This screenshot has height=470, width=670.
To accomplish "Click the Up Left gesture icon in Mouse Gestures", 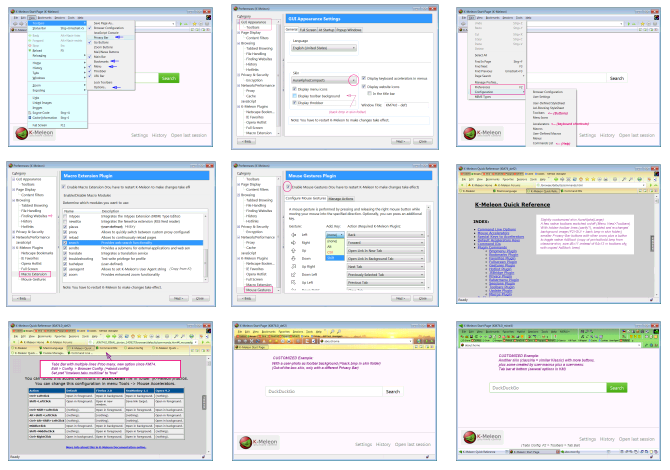I will pyautogui.click(x=293, y=282).
